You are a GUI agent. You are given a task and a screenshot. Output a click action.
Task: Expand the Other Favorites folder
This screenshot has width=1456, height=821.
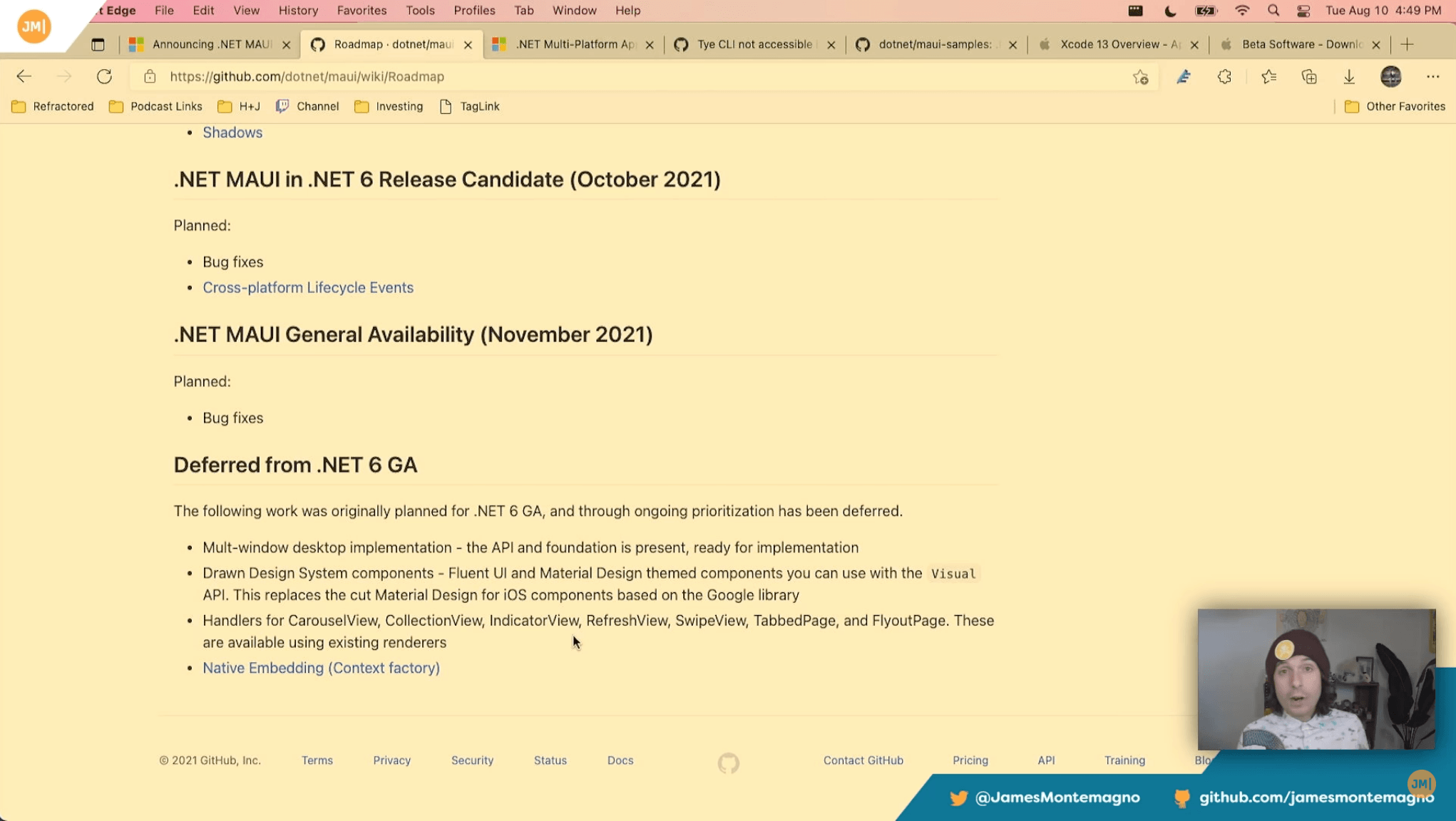(x=1395, y=107)
